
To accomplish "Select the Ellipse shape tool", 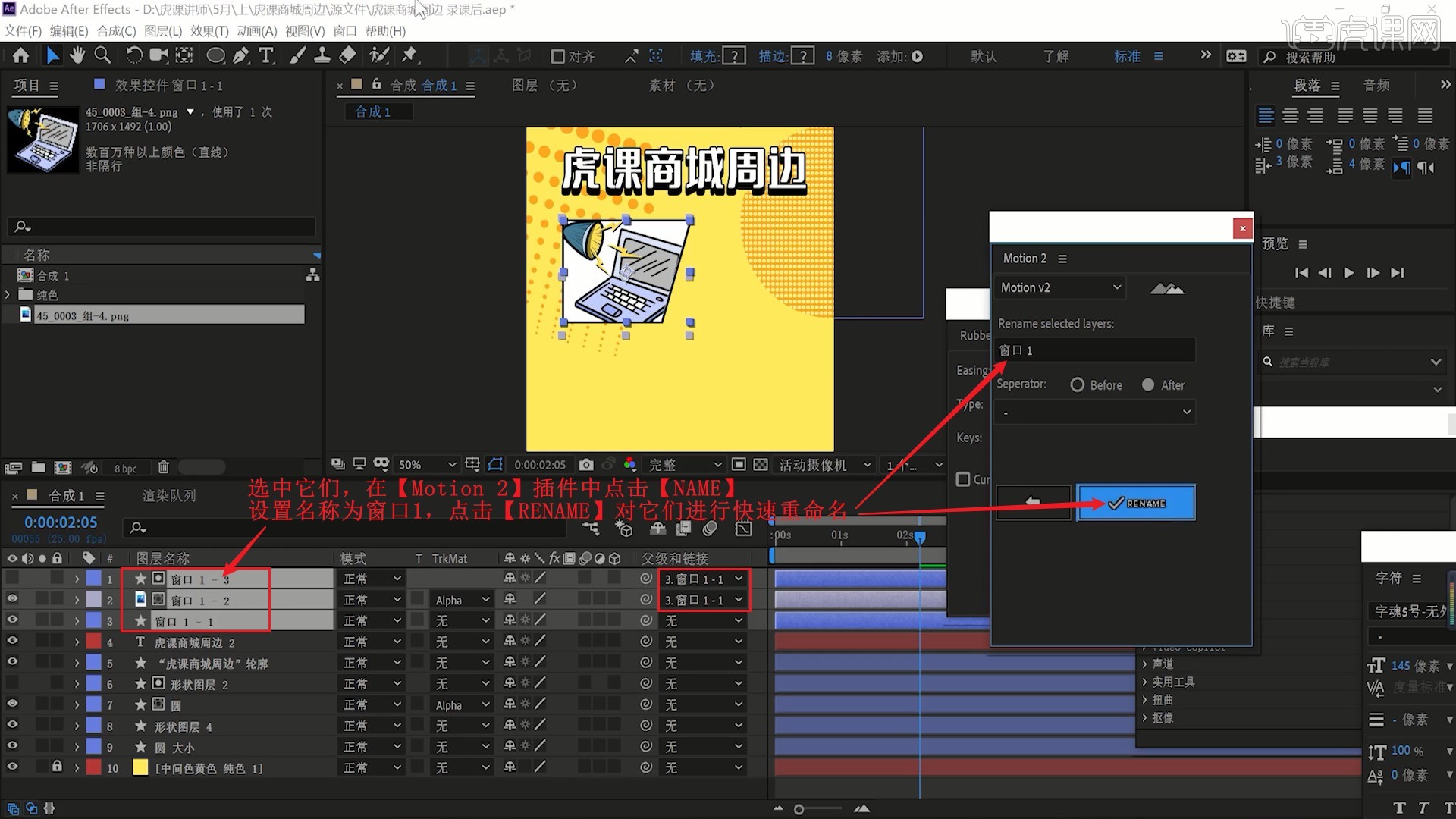I will [215, 55].
